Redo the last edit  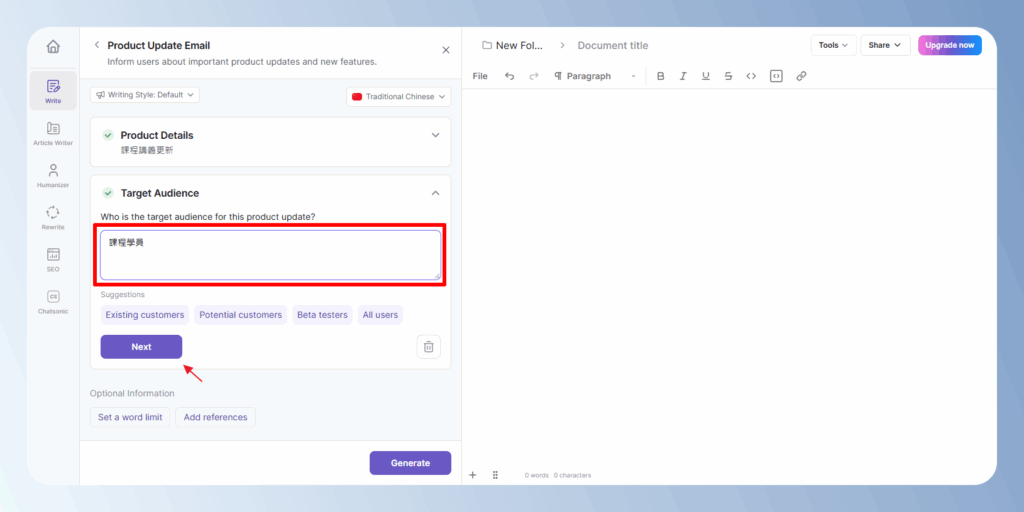point(534,76)
